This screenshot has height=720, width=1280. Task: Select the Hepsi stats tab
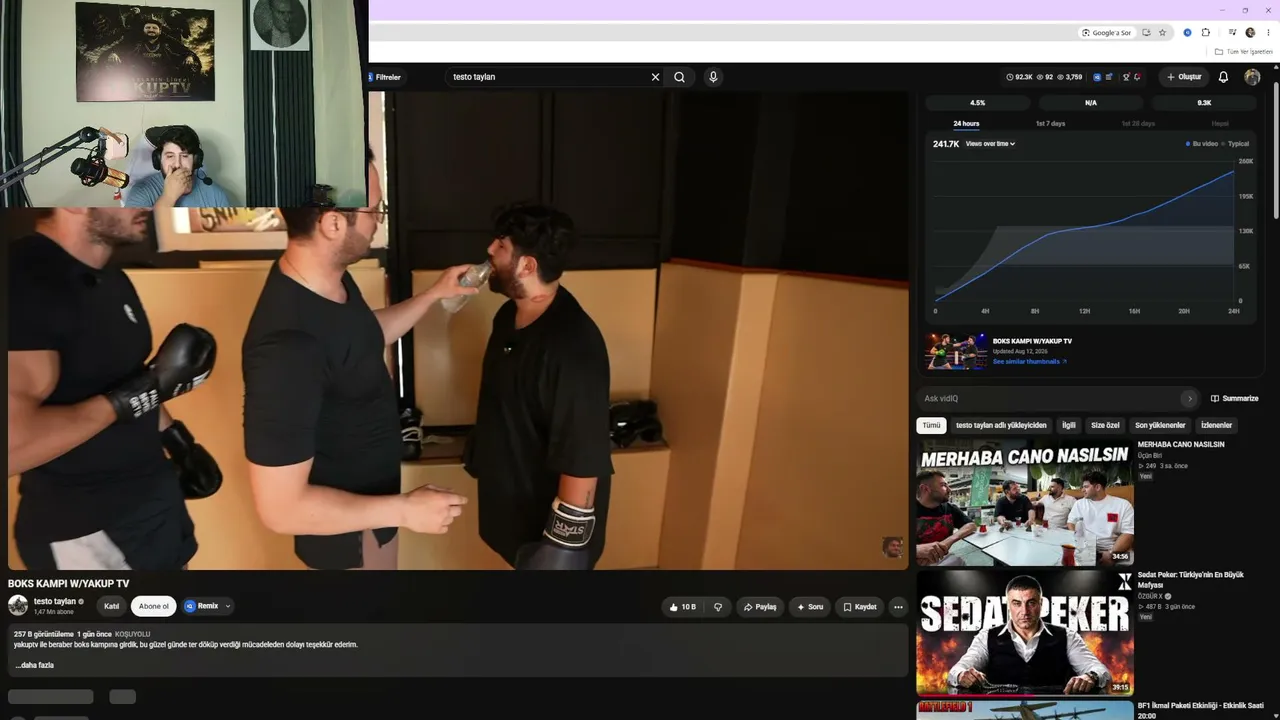1220,124
